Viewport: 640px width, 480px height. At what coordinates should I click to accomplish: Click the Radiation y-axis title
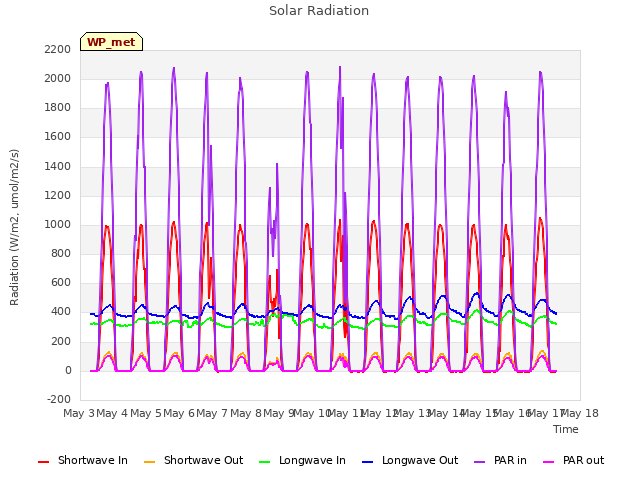pos(14,227)
